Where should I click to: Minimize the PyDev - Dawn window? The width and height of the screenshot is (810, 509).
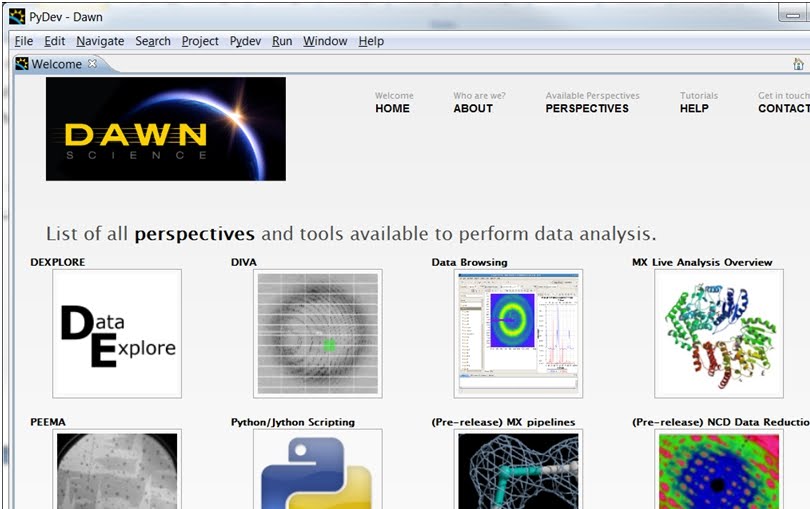click(x=793, y=16)
